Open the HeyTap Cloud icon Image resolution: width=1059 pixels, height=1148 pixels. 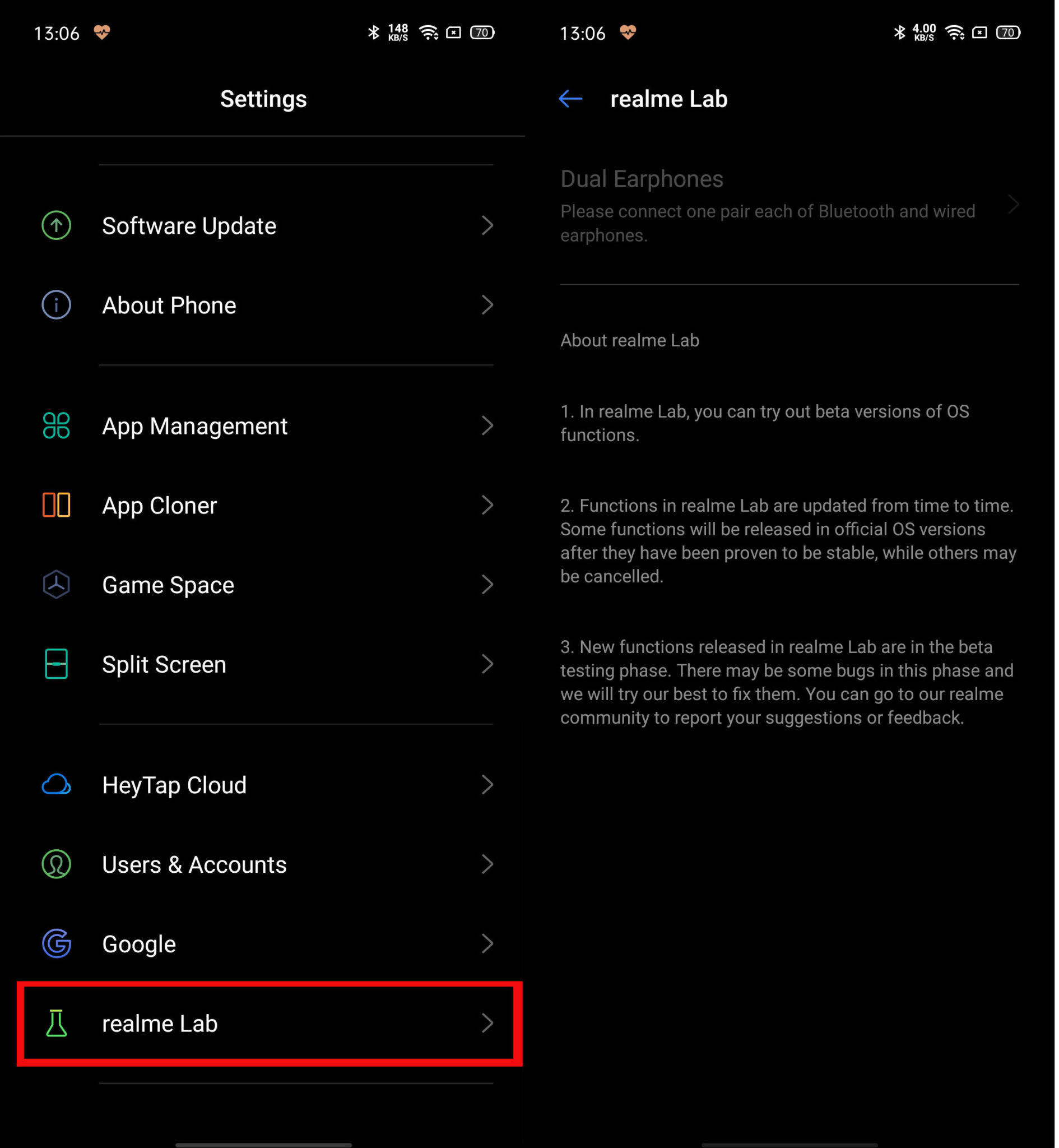click(56, 784)
